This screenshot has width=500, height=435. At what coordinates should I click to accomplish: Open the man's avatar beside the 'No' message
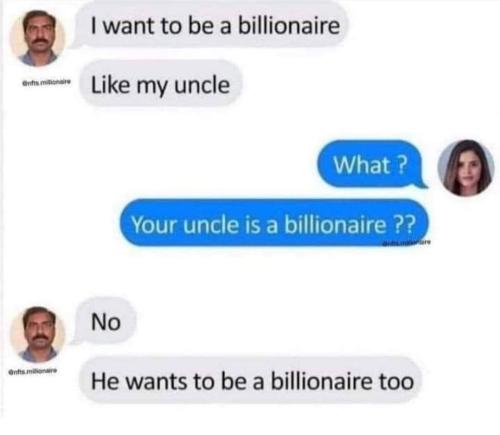click(37, 334)
